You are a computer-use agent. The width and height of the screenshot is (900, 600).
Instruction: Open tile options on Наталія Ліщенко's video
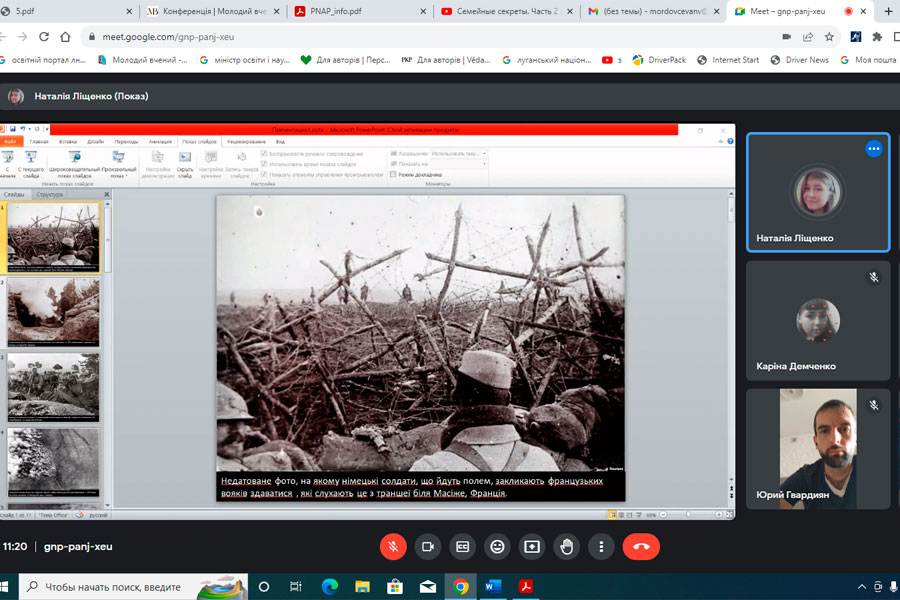coord(873,149)
